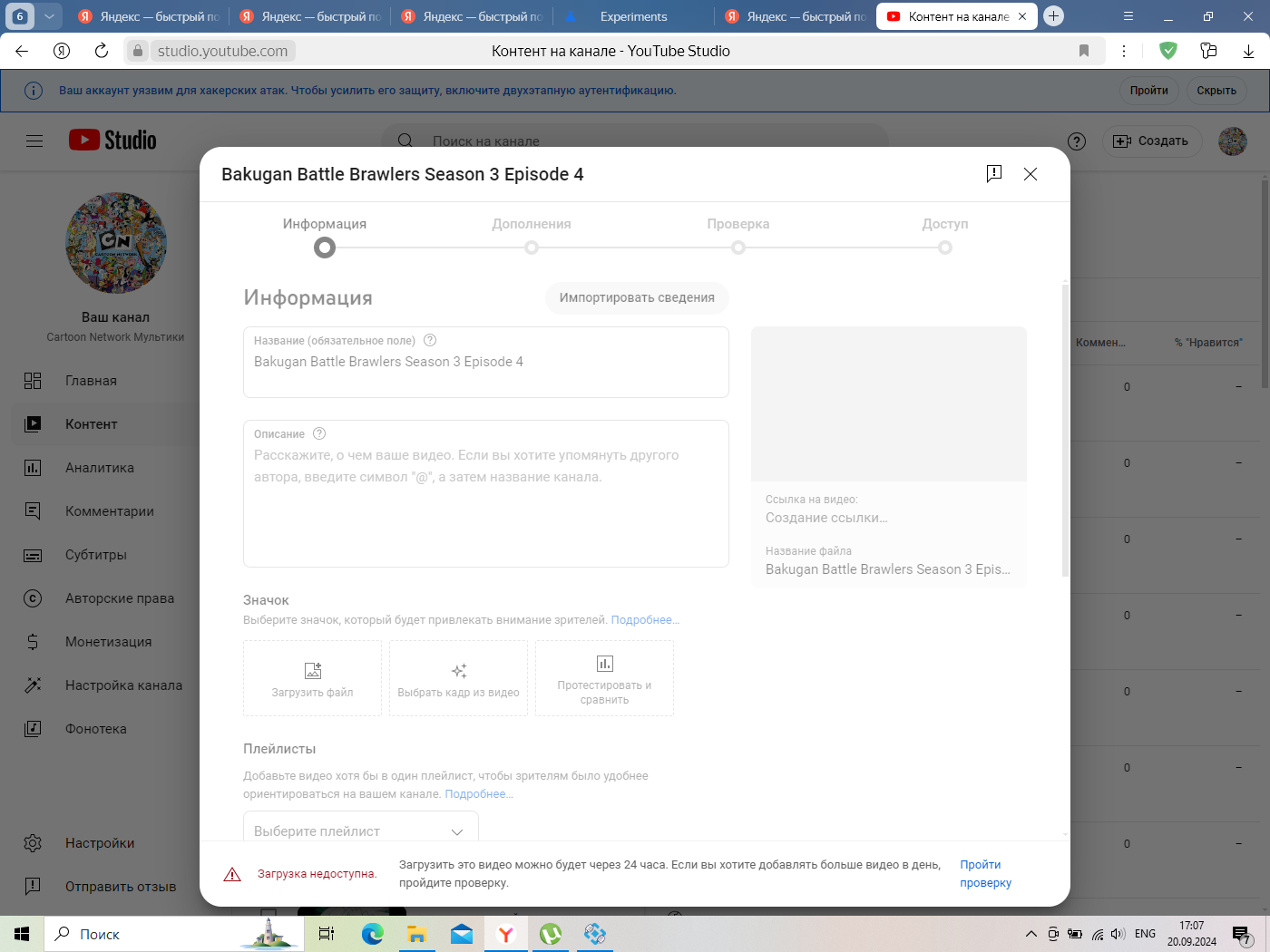
Task: Click the channel search field
Action: [x=635, y=141]
